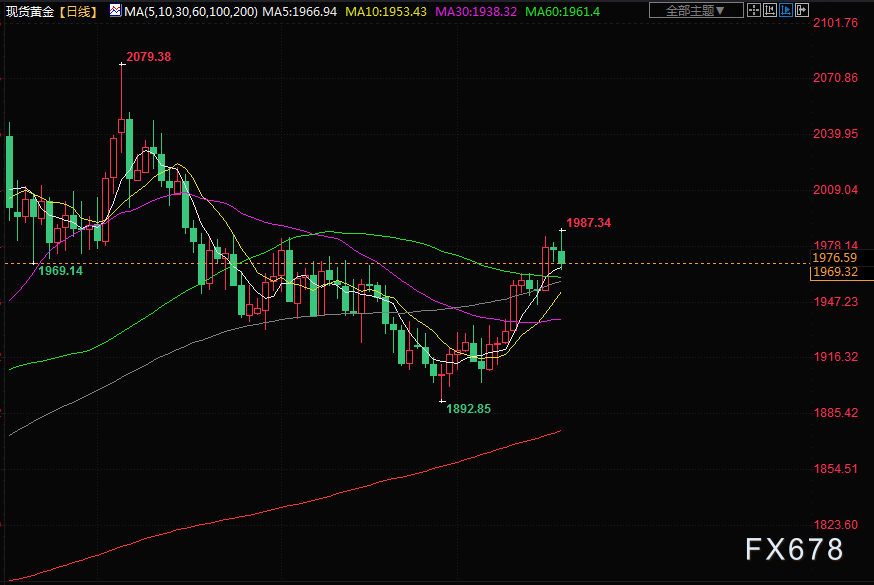This screenshot has height=585, width=874.
Task: Click the candlestick at the 2079.38 peak
Action: (122, 126)
